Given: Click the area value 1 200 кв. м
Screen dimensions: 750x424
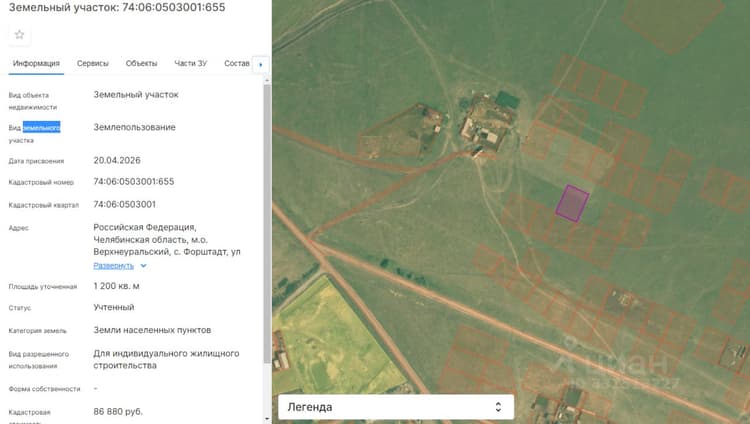Looking at the screenshot, I should [116, 286].
